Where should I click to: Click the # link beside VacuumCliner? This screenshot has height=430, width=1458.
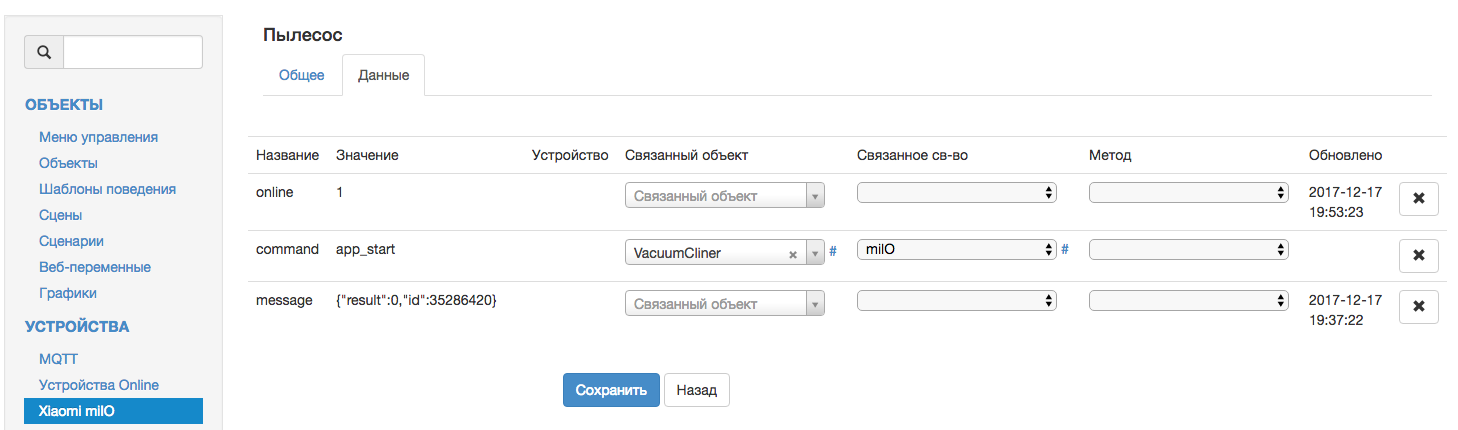tap(833, 250)
